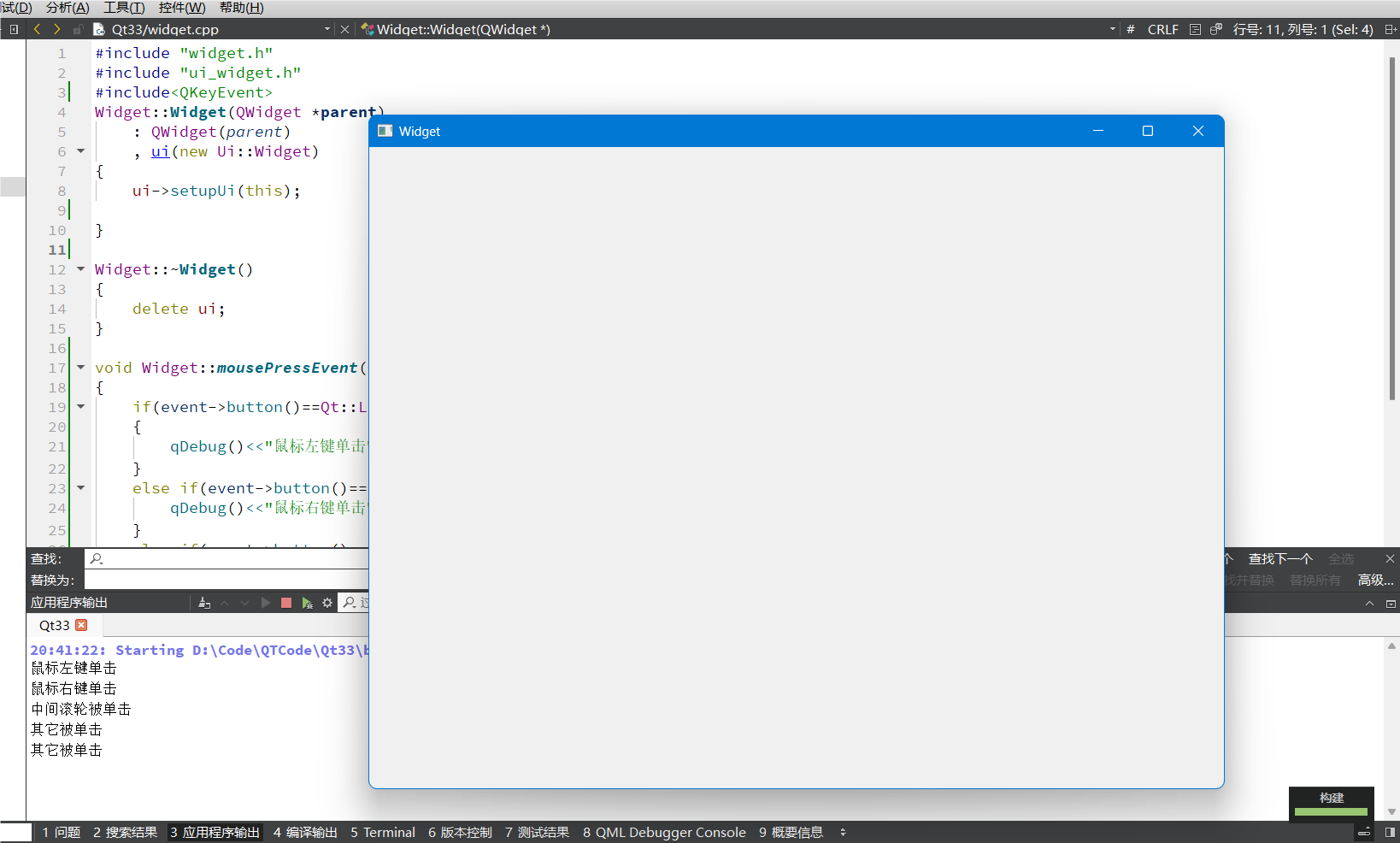Viewport: 1400px width, 843px height.
Task: Go to next output item down arrow
Action: 245,603
